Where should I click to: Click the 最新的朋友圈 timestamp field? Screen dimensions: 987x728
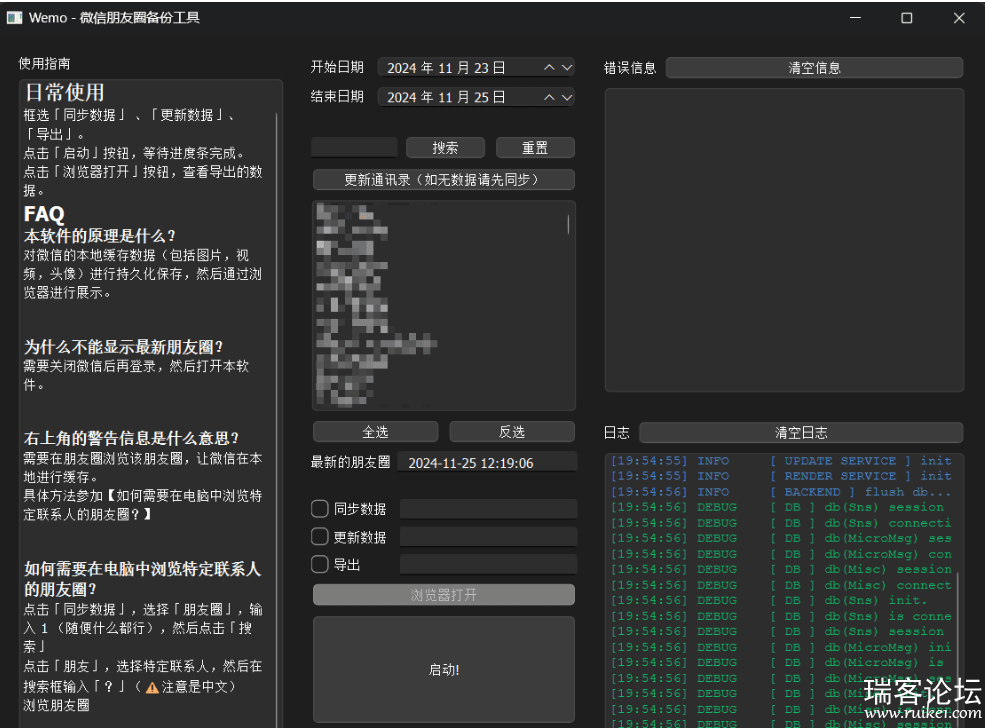[487, 462]
